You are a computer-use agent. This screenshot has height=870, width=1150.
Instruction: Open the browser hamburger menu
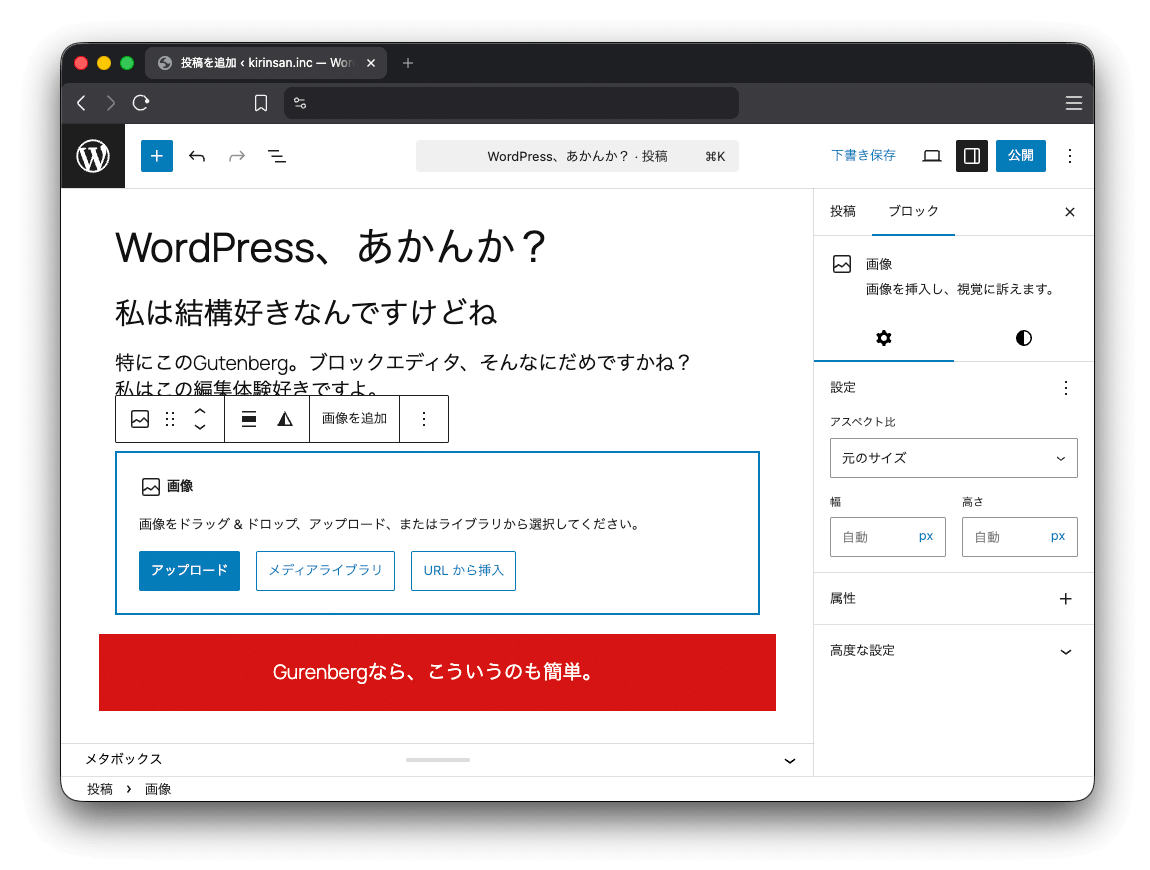1074,103
